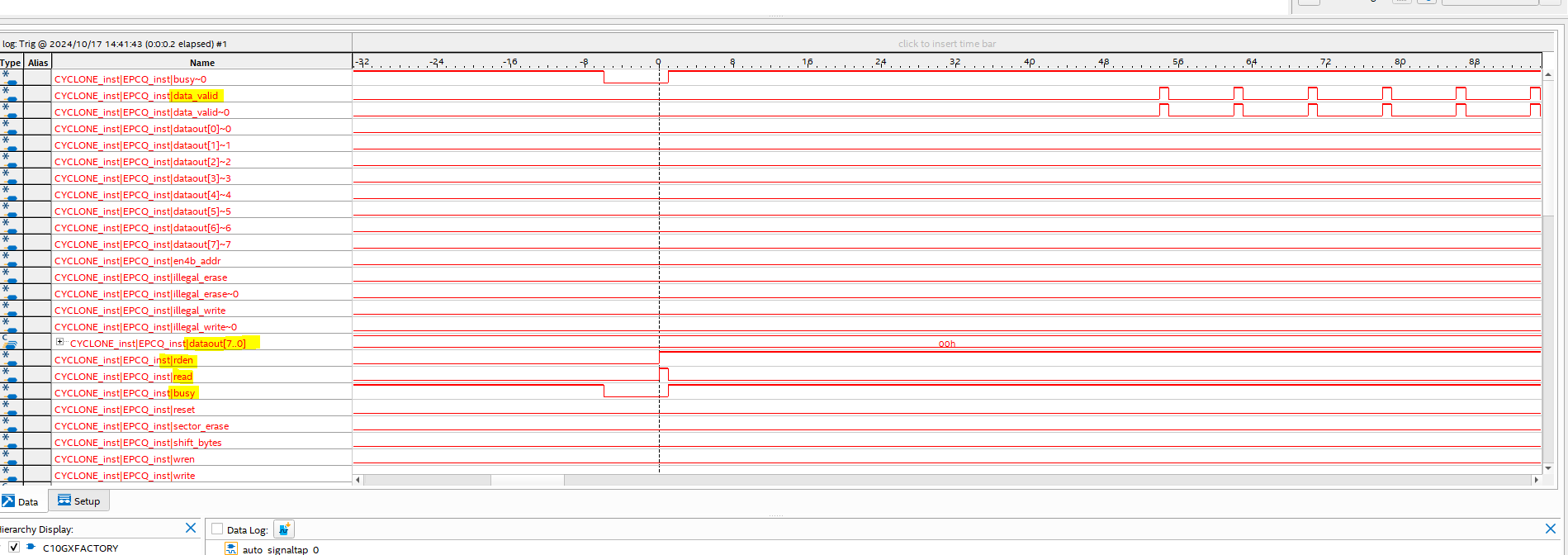Click the type icon of en4b_addr row

point(11,260)
